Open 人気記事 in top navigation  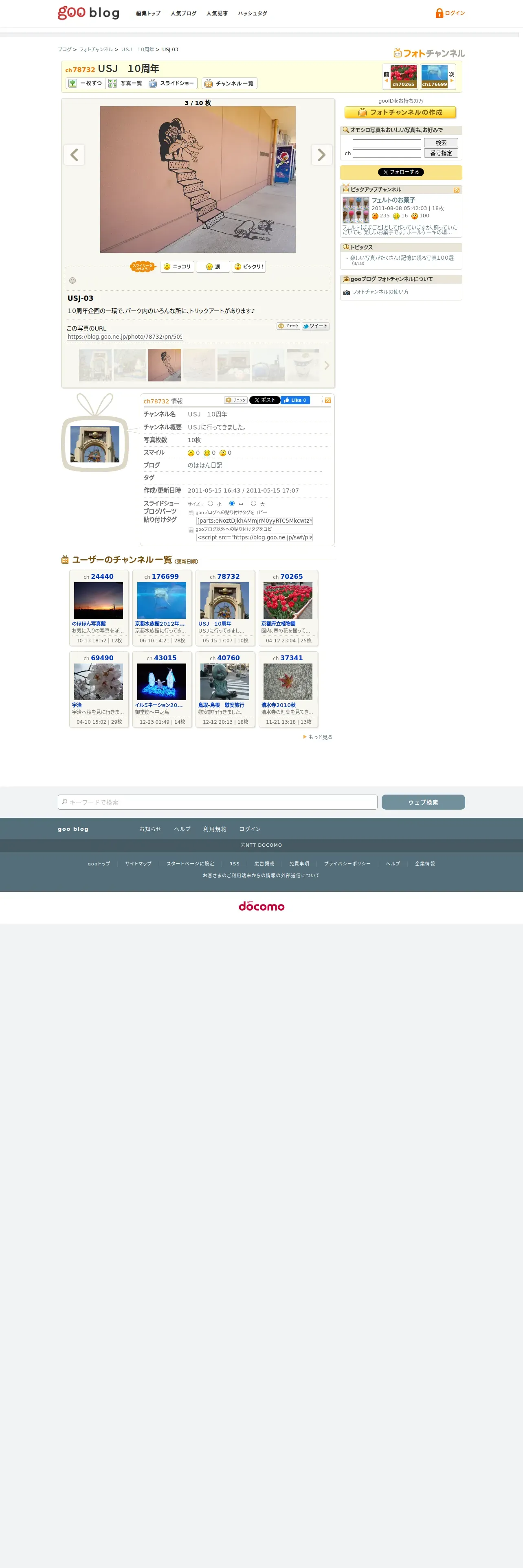217,13
